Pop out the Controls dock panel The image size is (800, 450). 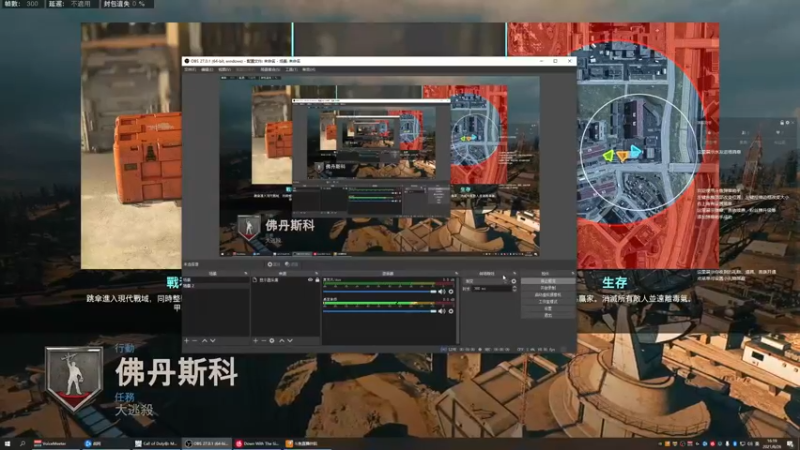(572, 273)
